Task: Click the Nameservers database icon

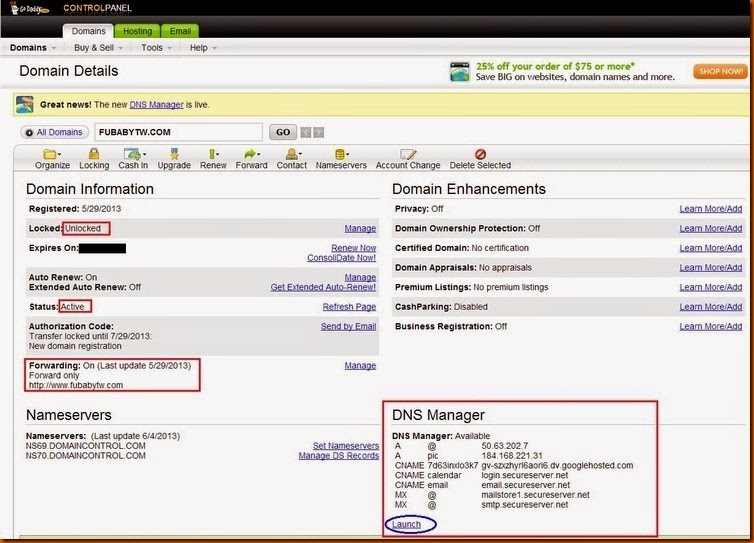Action: (339, 154)
